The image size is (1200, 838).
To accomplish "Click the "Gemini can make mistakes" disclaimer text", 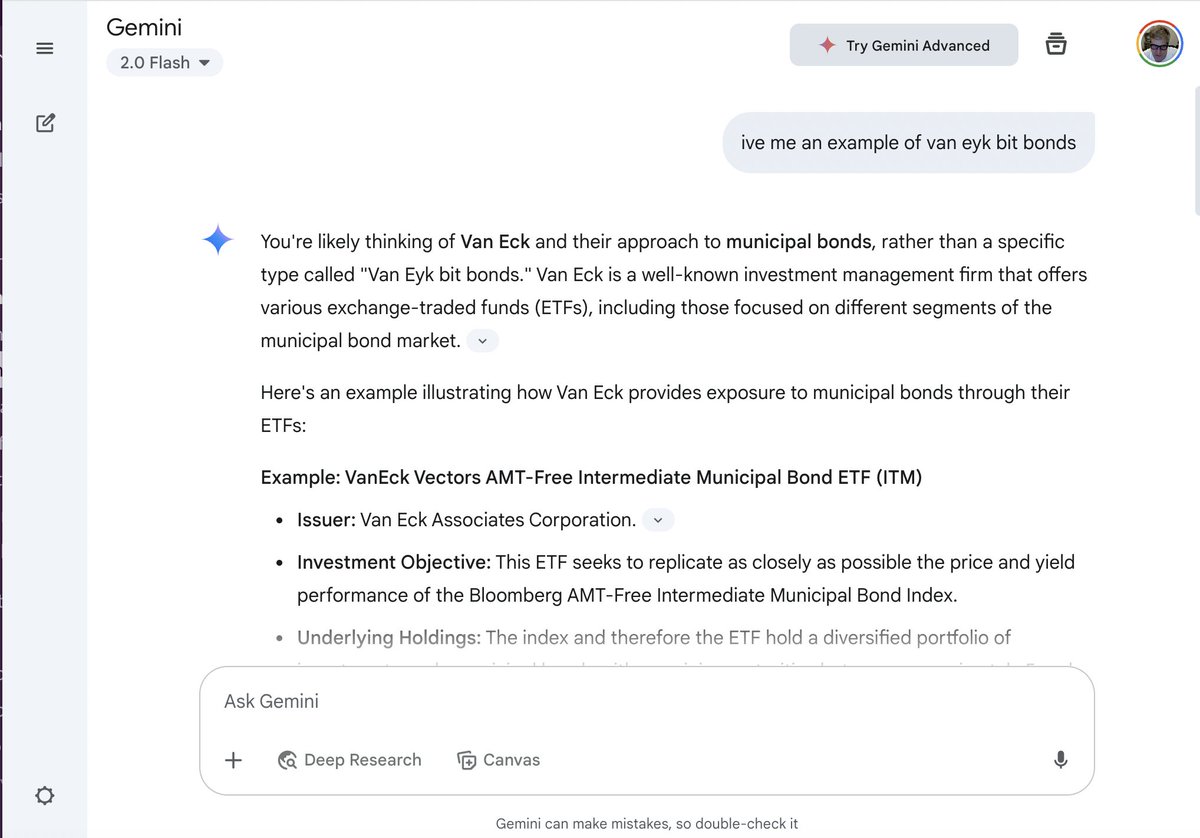I will point(646,824).
